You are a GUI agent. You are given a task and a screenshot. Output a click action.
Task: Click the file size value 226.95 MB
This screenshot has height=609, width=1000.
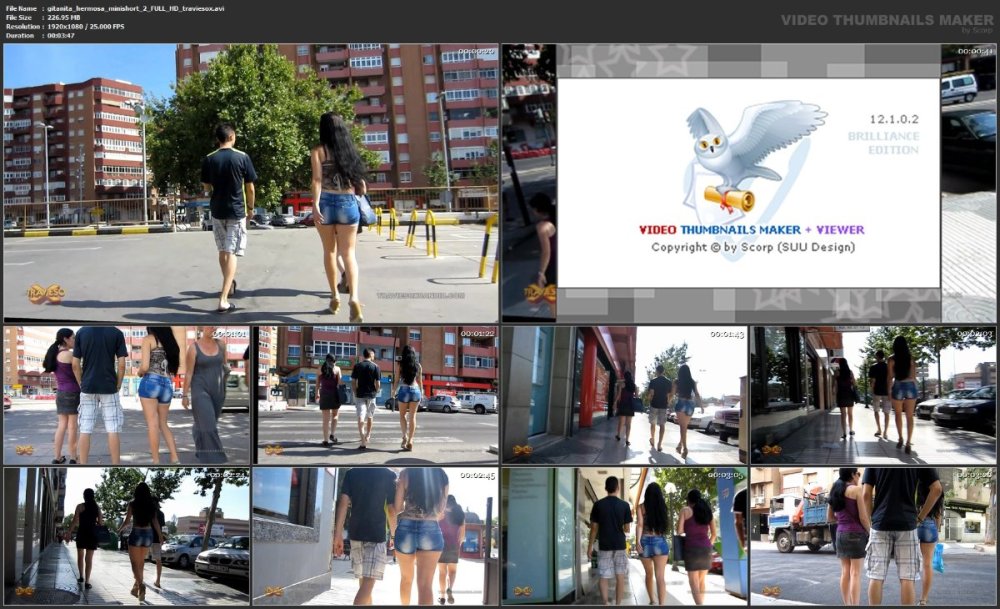point(64,18)
